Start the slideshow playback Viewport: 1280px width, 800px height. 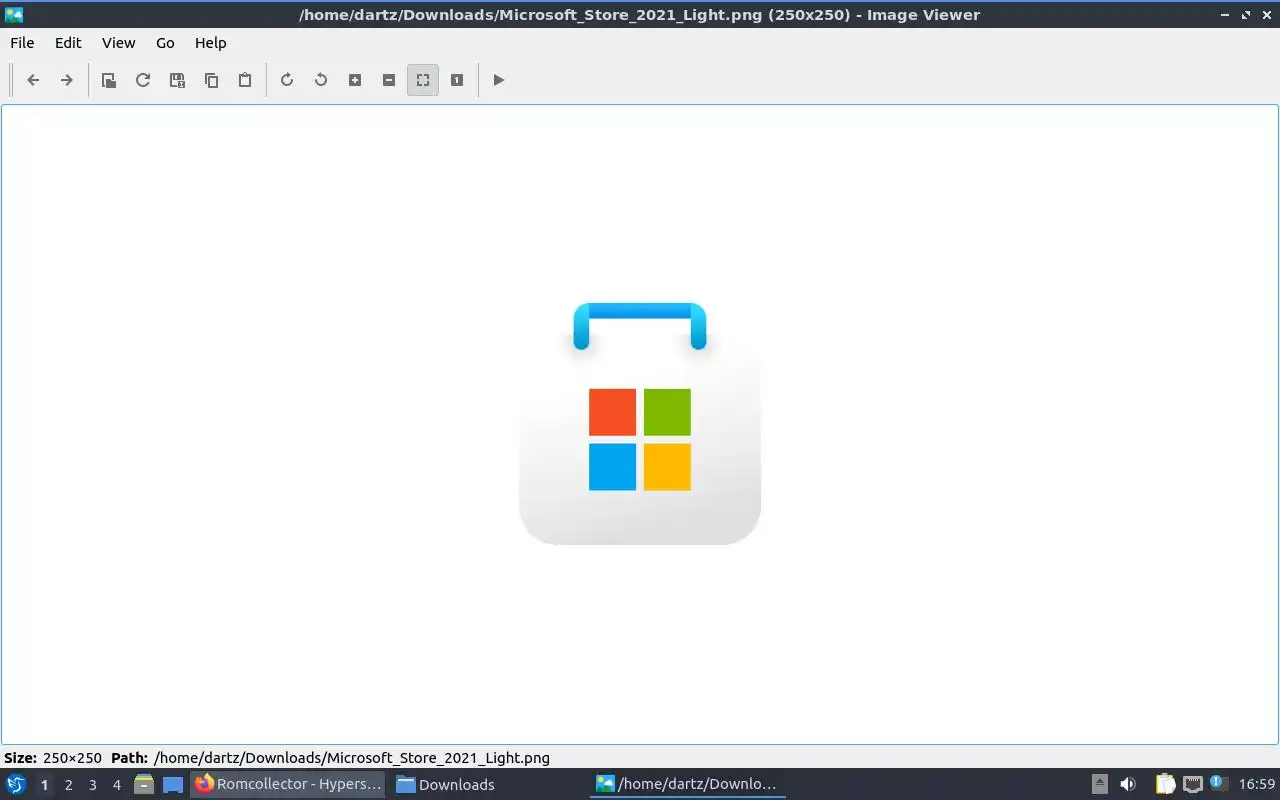click(x=499, y=80)
